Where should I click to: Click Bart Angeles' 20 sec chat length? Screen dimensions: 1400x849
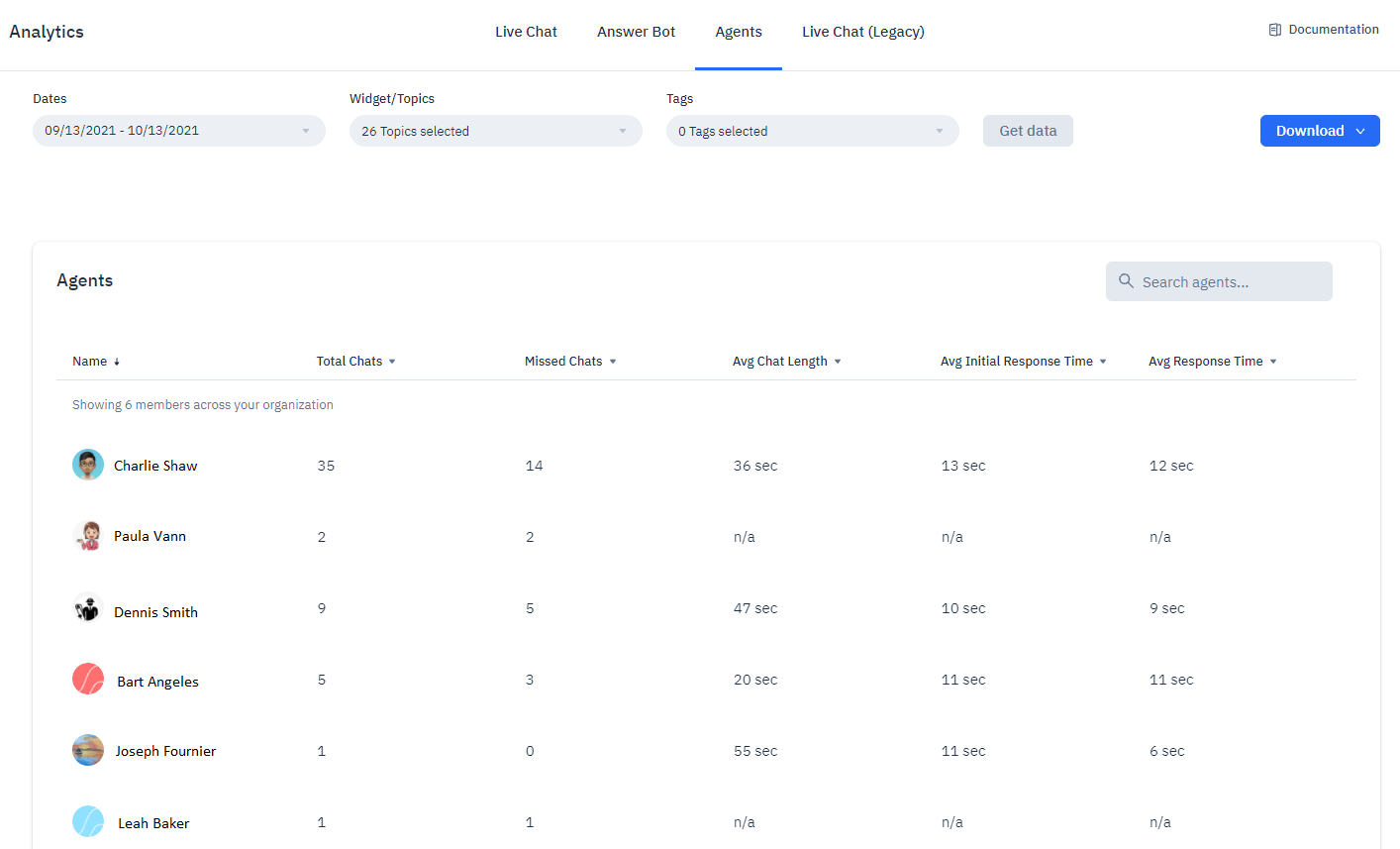click(x=755, y=680)
